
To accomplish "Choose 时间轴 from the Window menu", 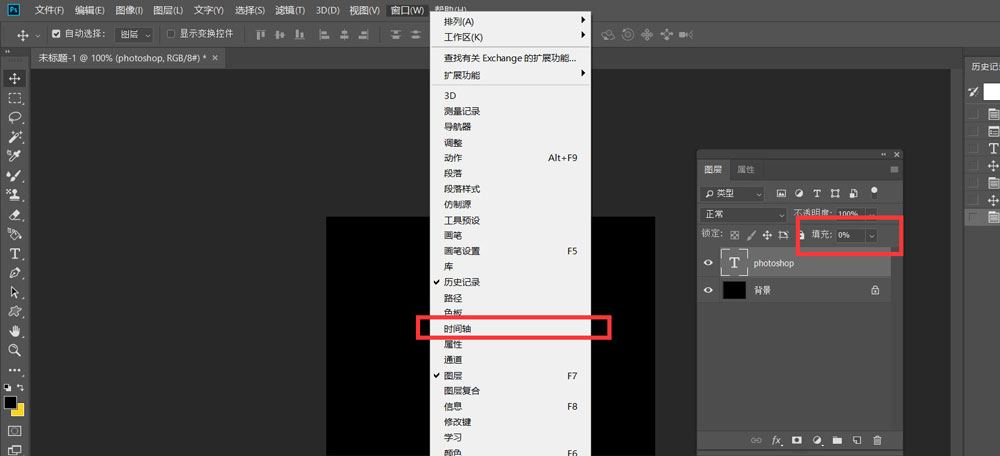I will tap(512, 328).
